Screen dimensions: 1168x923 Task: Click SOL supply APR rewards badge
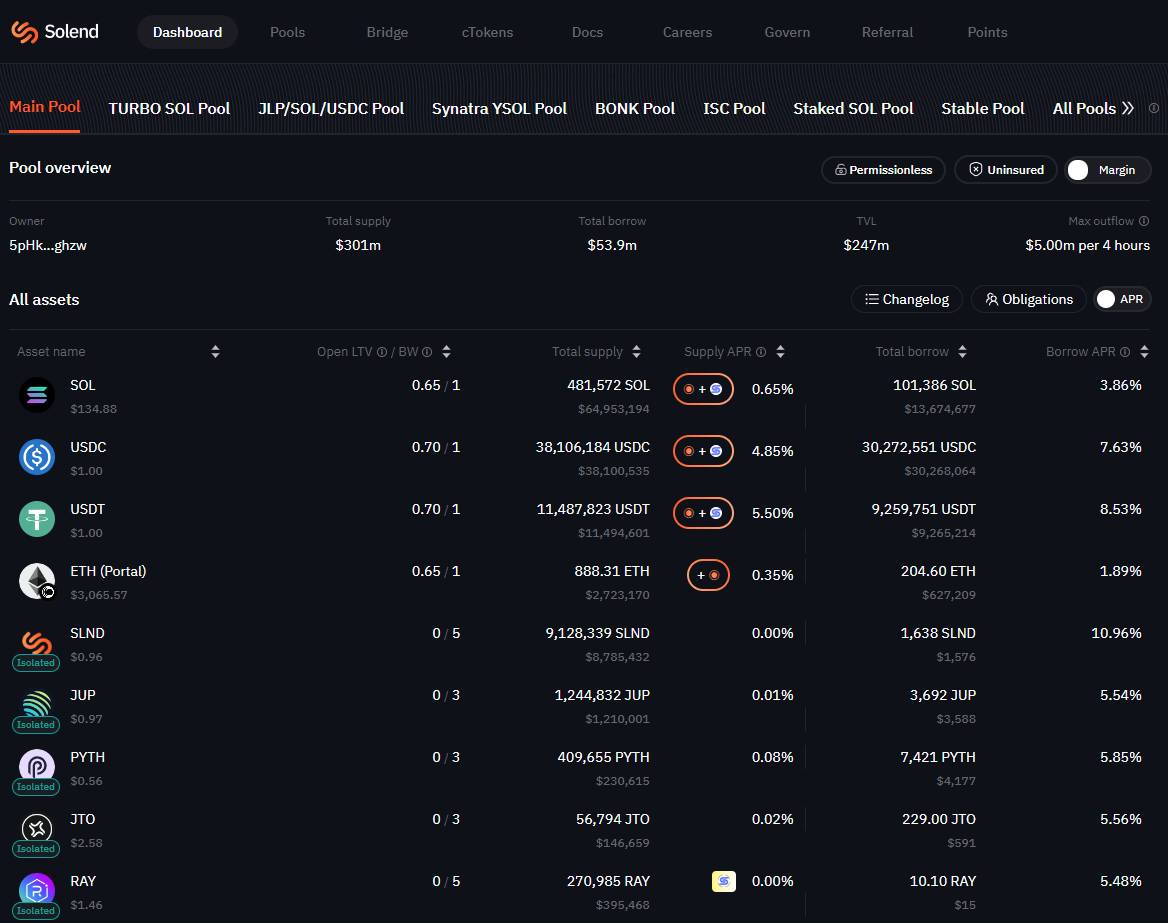pyautogui.click(x=703, y=389)
